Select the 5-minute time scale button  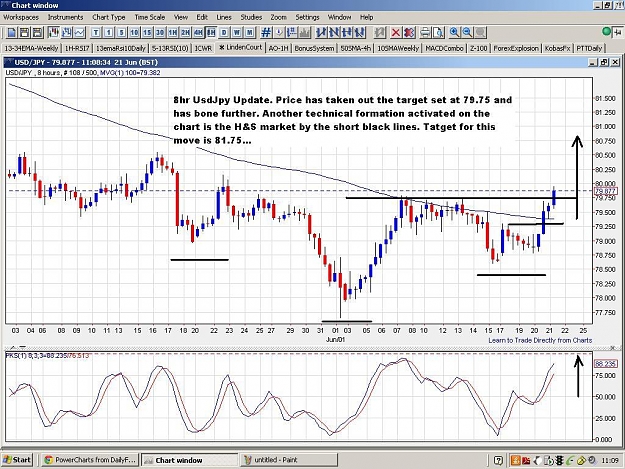click(122, 32)
